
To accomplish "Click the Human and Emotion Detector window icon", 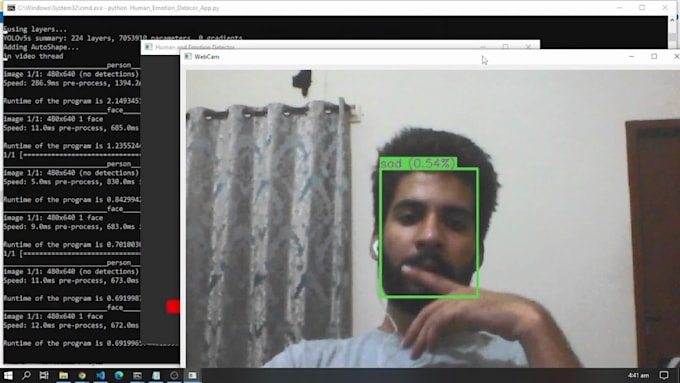I will click(x=148, y=47).
